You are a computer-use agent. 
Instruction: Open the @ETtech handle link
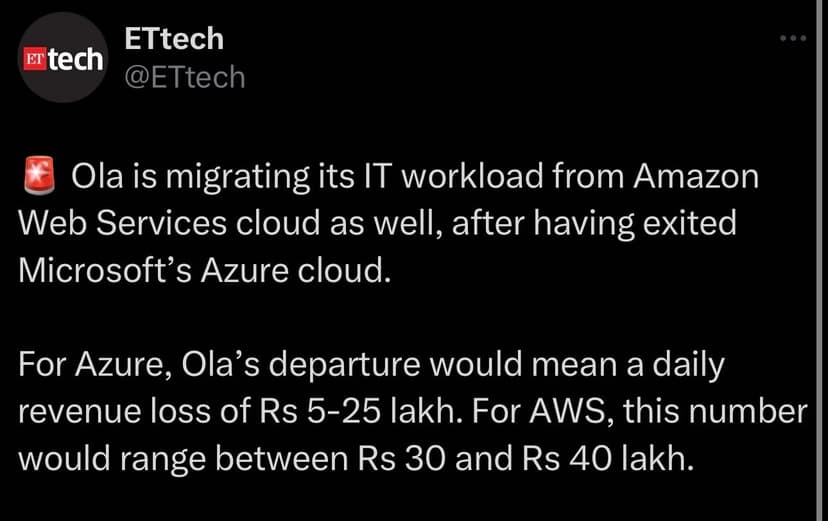pos(183,77)
